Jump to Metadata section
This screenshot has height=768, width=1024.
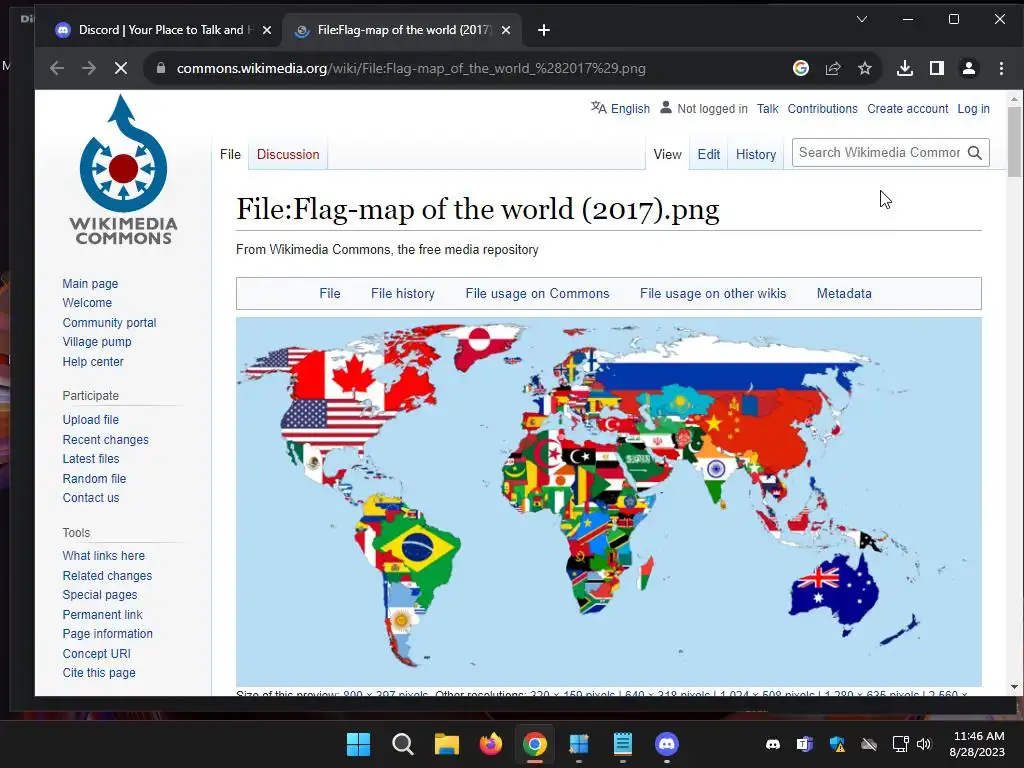pos(844,293)
